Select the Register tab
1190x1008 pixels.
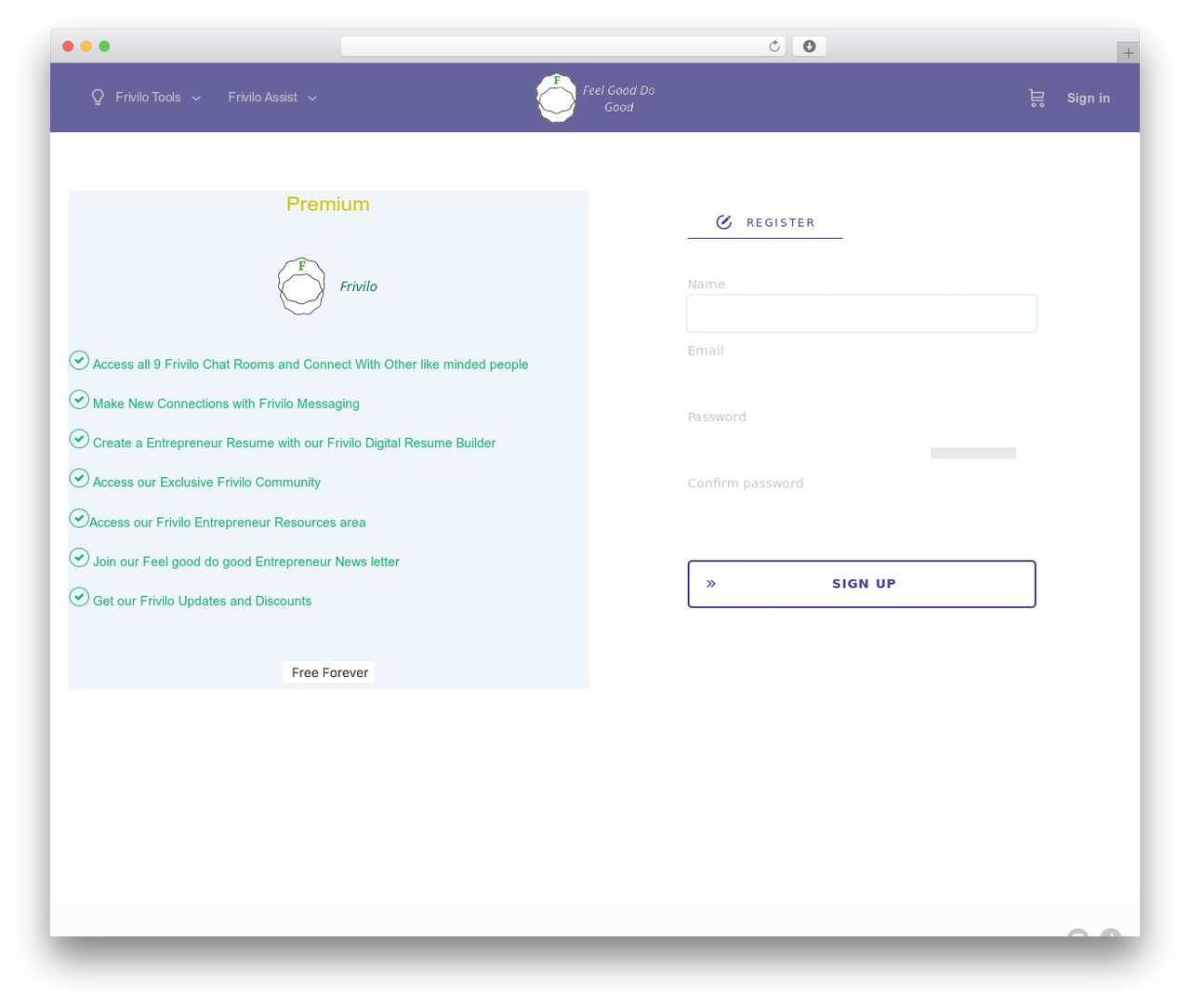pyautogui.click(x=765, y=222)
